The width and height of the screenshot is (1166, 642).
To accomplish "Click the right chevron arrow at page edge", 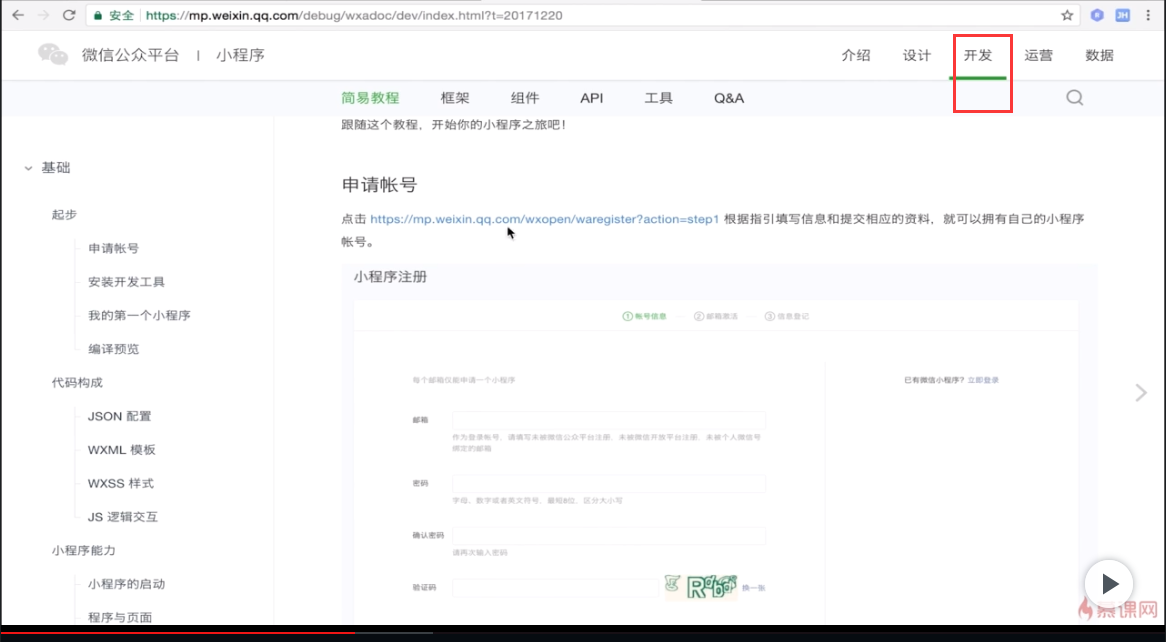I will coord(1141,393).
